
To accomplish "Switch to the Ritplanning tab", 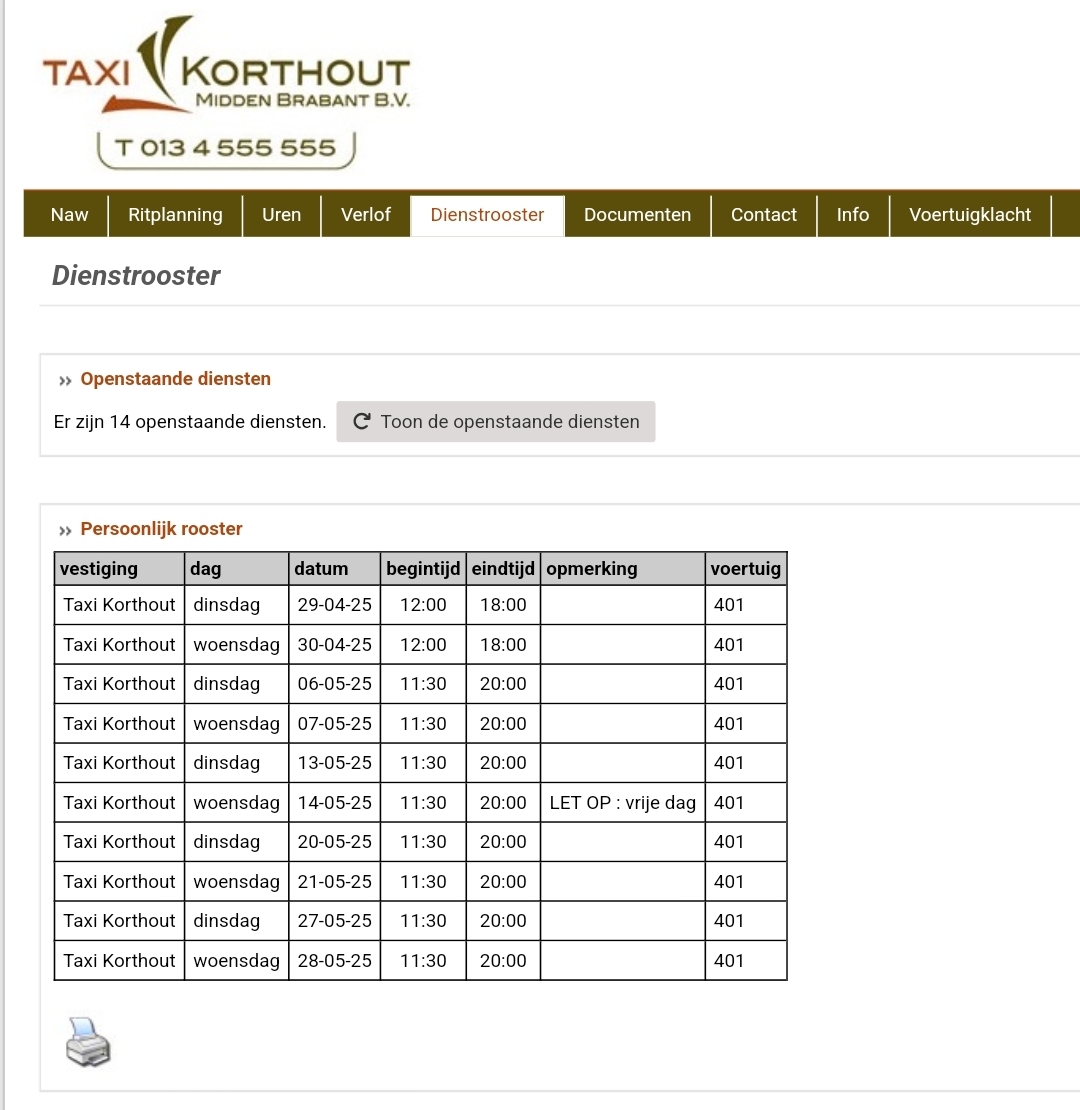I will click(175, 215).
